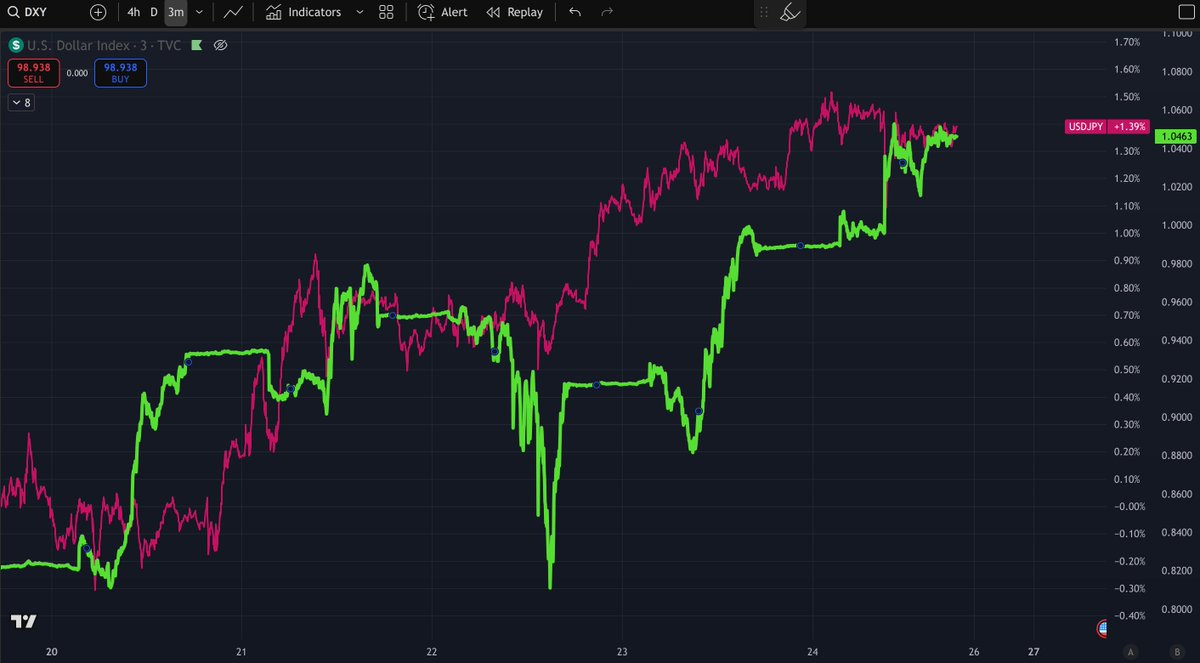The image size is (1200, 663).
Task: Open the line chart style selector
Action: click(x=234, y=12)
